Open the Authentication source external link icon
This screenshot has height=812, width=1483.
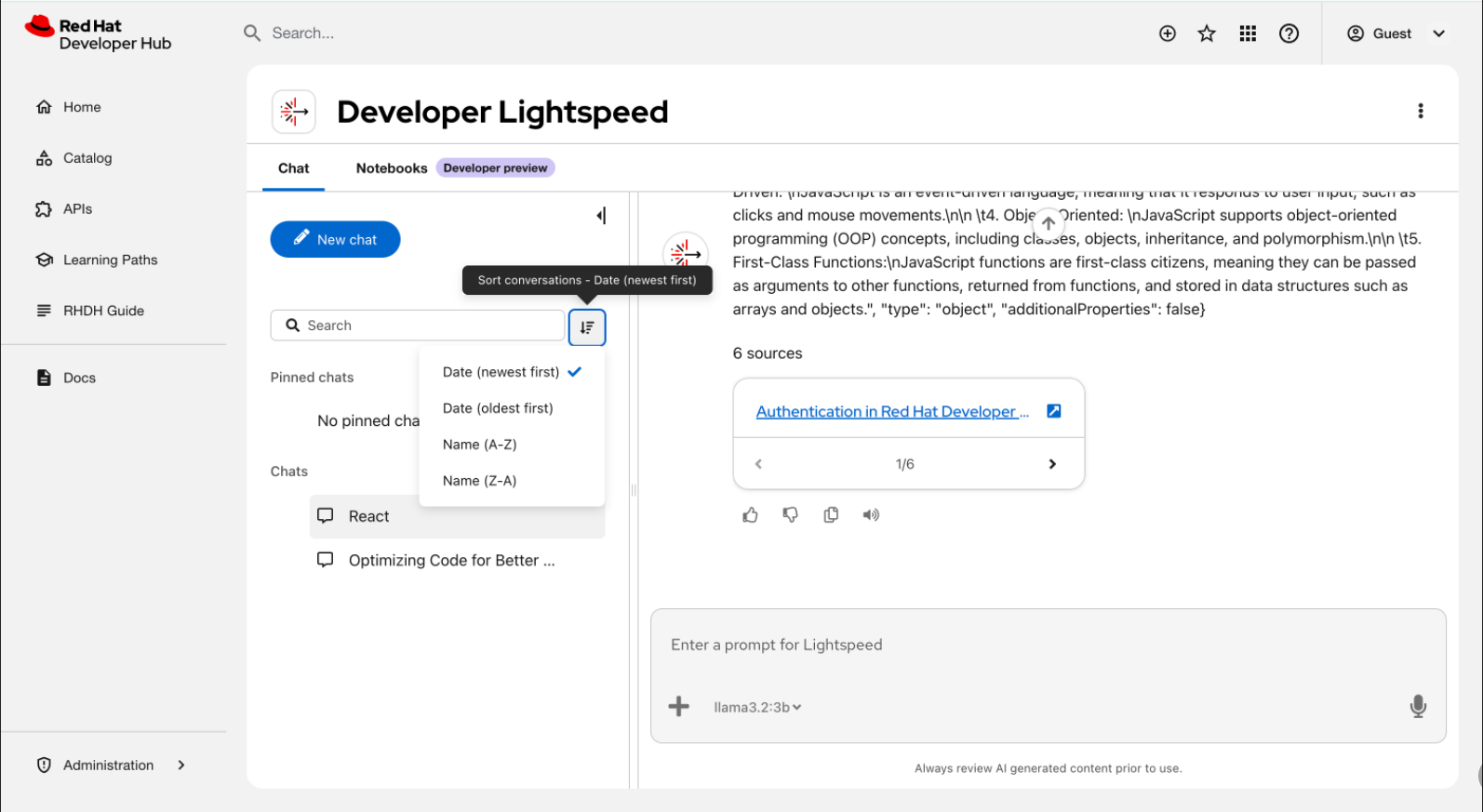[1053, 411]
